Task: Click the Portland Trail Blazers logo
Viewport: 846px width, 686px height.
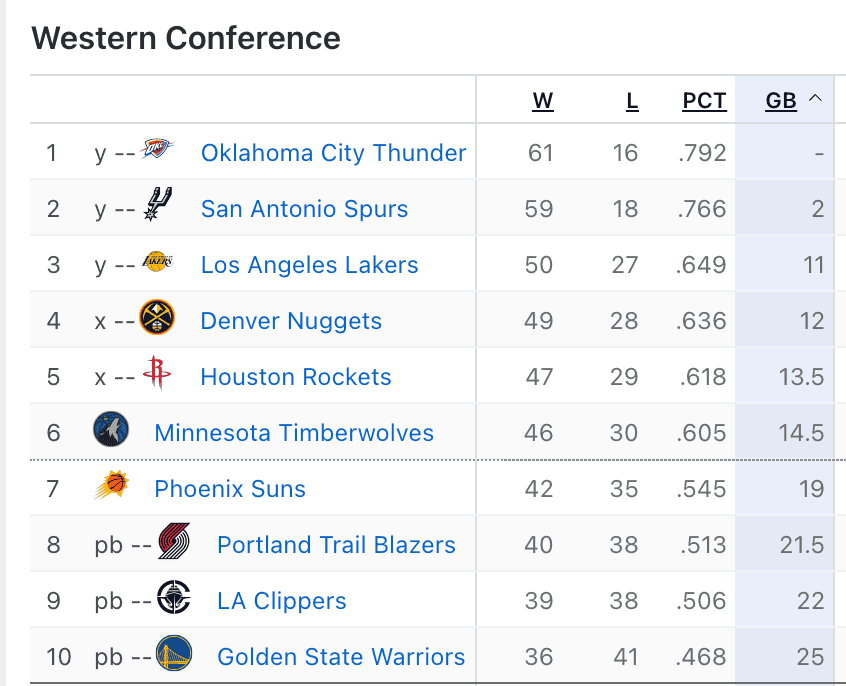Action: click(174, 543)
